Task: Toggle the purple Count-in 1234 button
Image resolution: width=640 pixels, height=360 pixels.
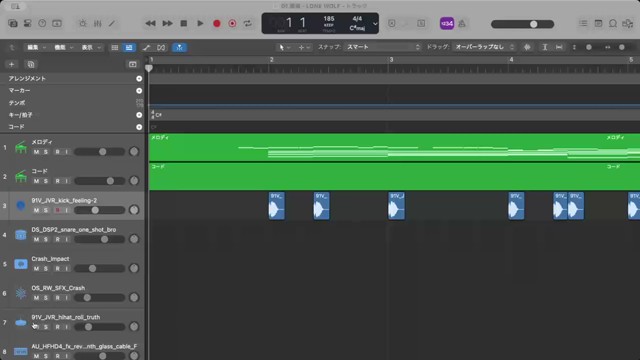Action: point(447,24)
